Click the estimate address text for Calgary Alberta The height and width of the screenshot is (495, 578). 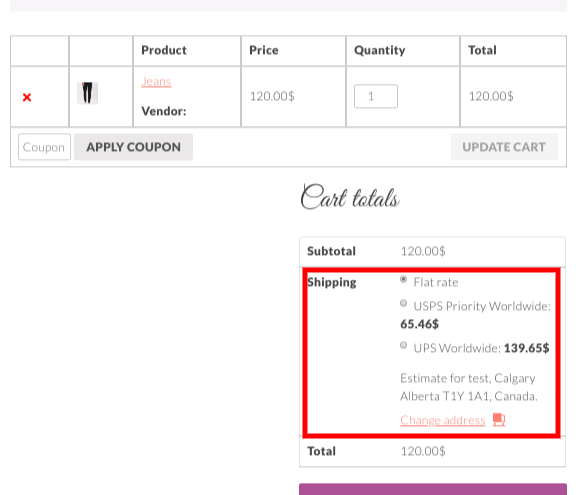click(x=469, y=387)
